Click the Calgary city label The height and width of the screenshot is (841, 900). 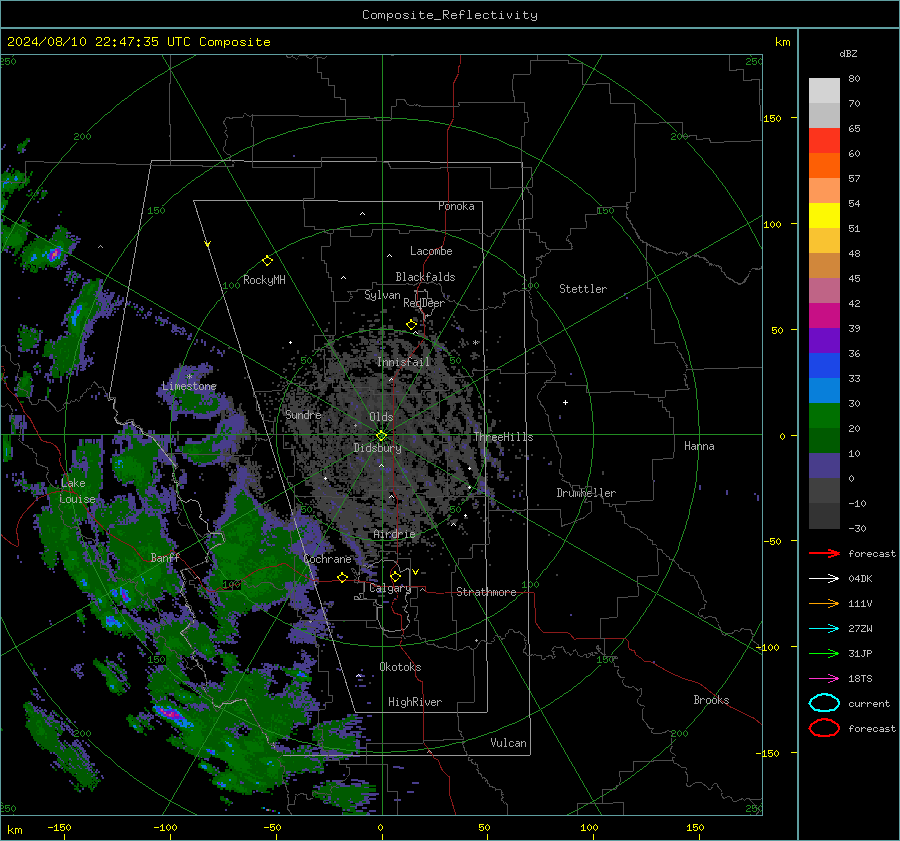(390, 588)
